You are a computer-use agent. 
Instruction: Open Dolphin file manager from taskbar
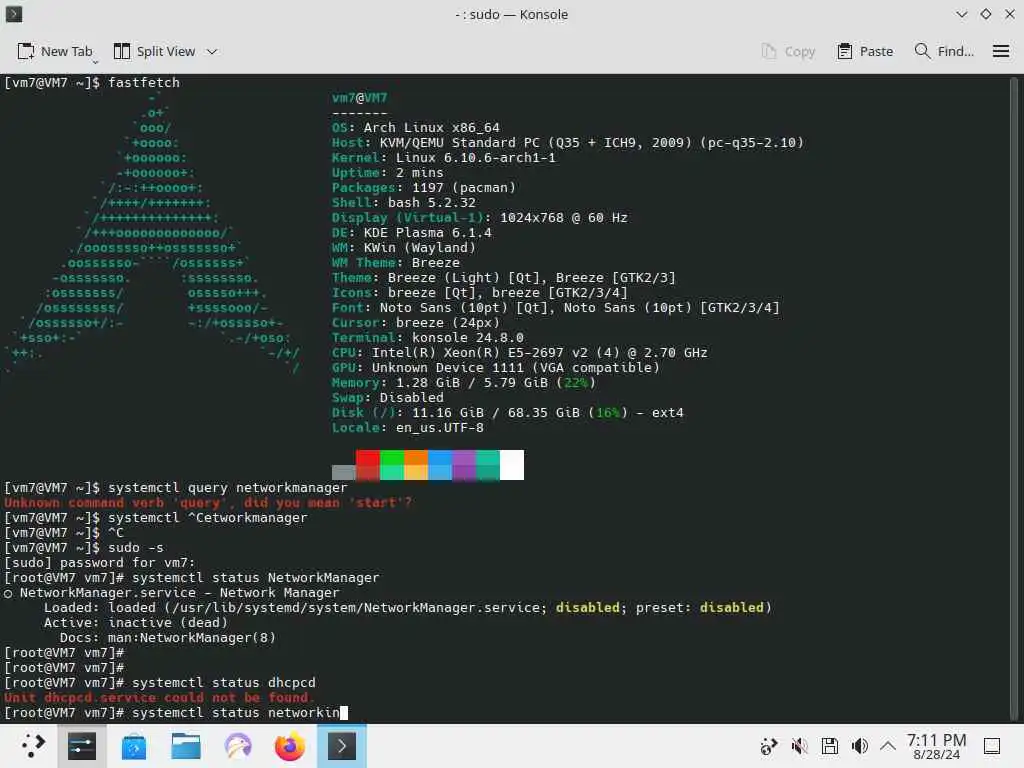click(x=185, y=746)
